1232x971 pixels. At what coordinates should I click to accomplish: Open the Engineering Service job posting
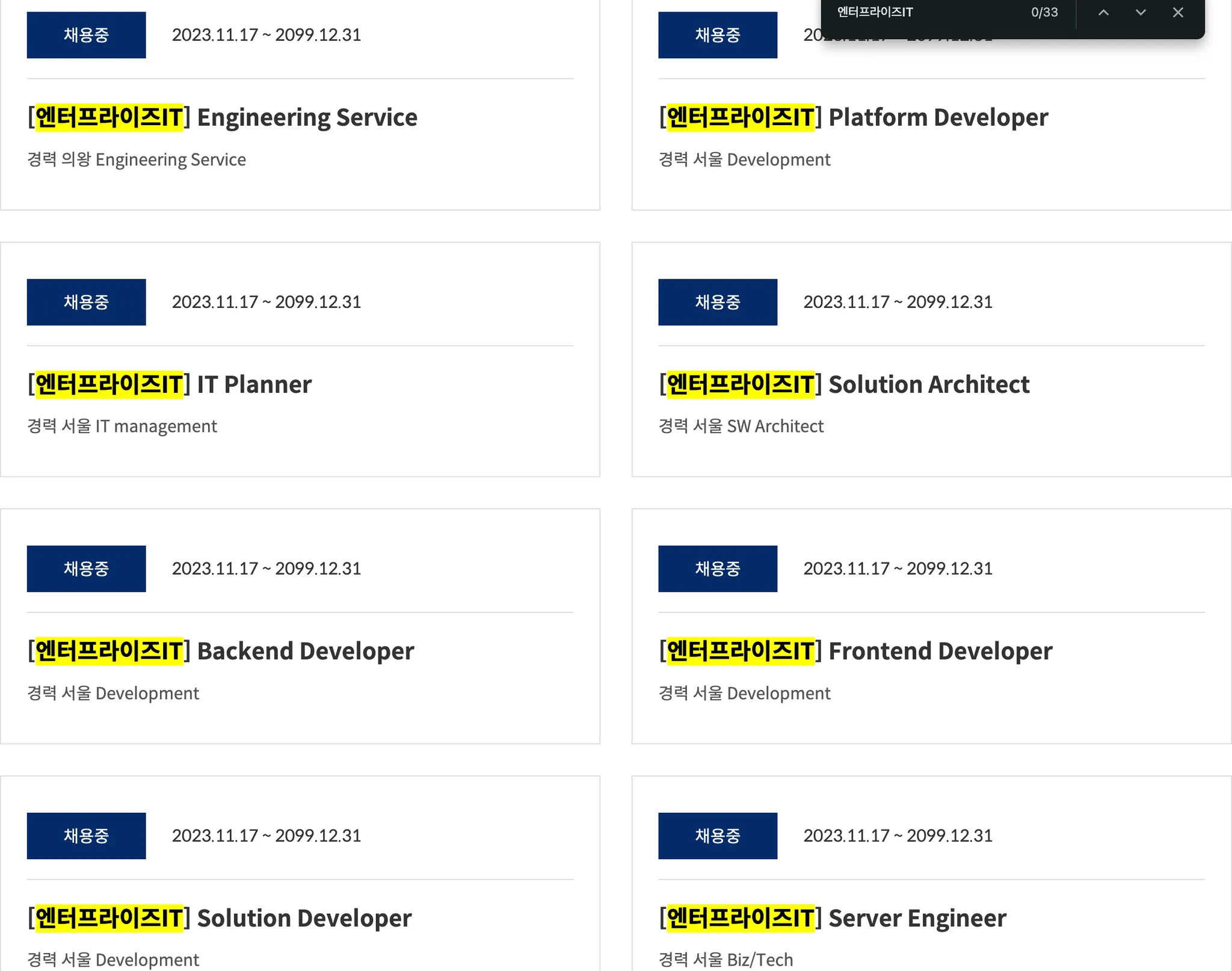(223, 117)
